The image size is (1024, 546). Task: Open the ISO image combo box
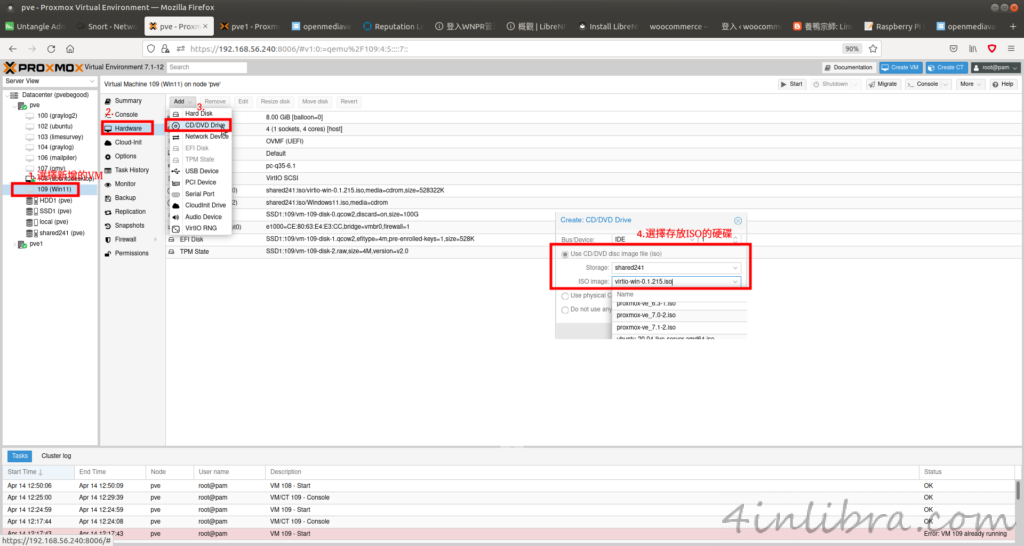[676, 281]
